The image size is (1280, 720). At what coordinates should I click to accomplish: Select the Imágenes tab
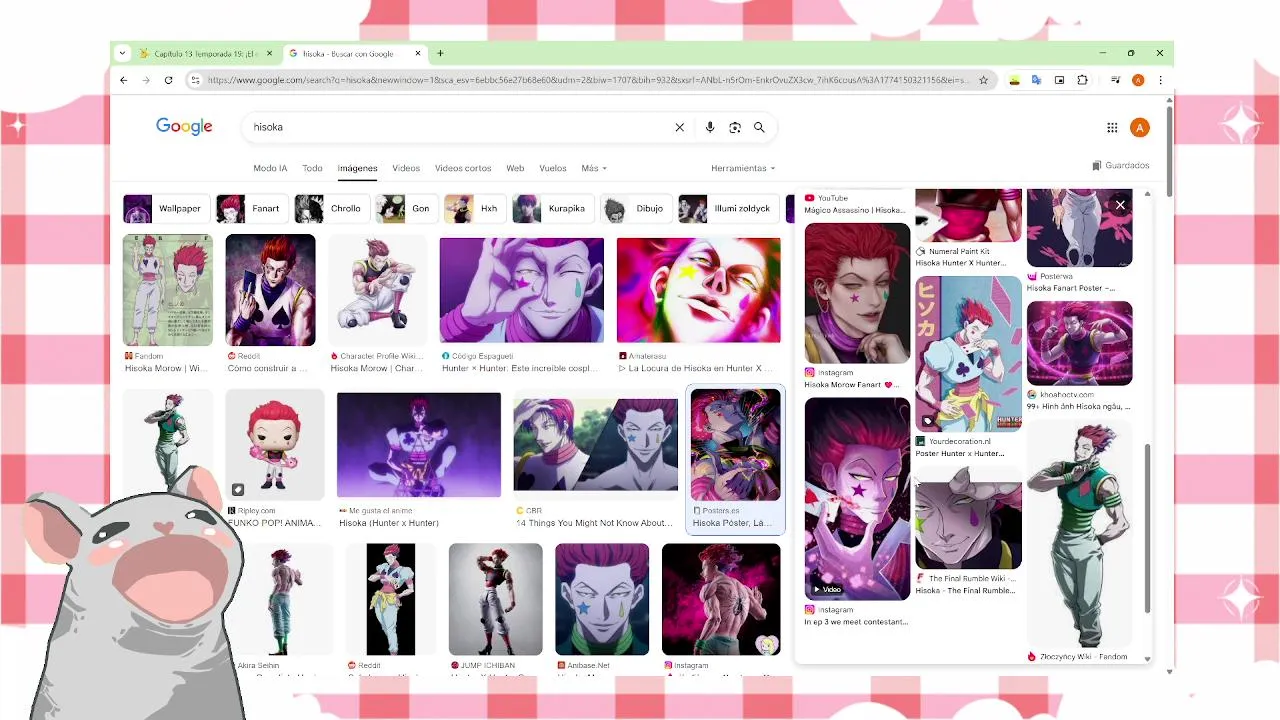pos(357,168)
